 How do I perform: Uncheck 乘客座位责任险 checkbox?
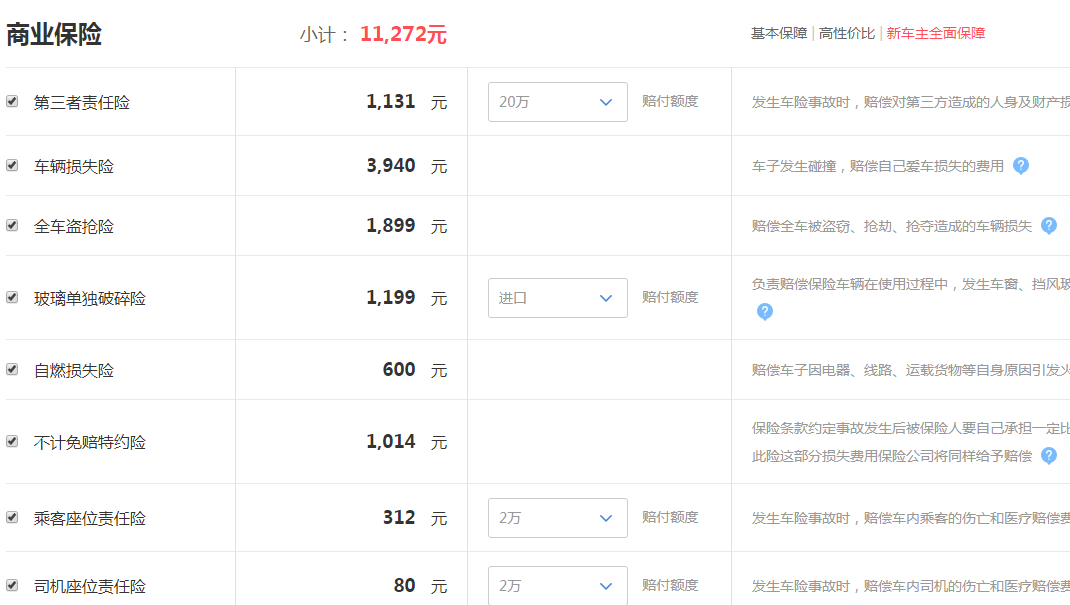12,518
